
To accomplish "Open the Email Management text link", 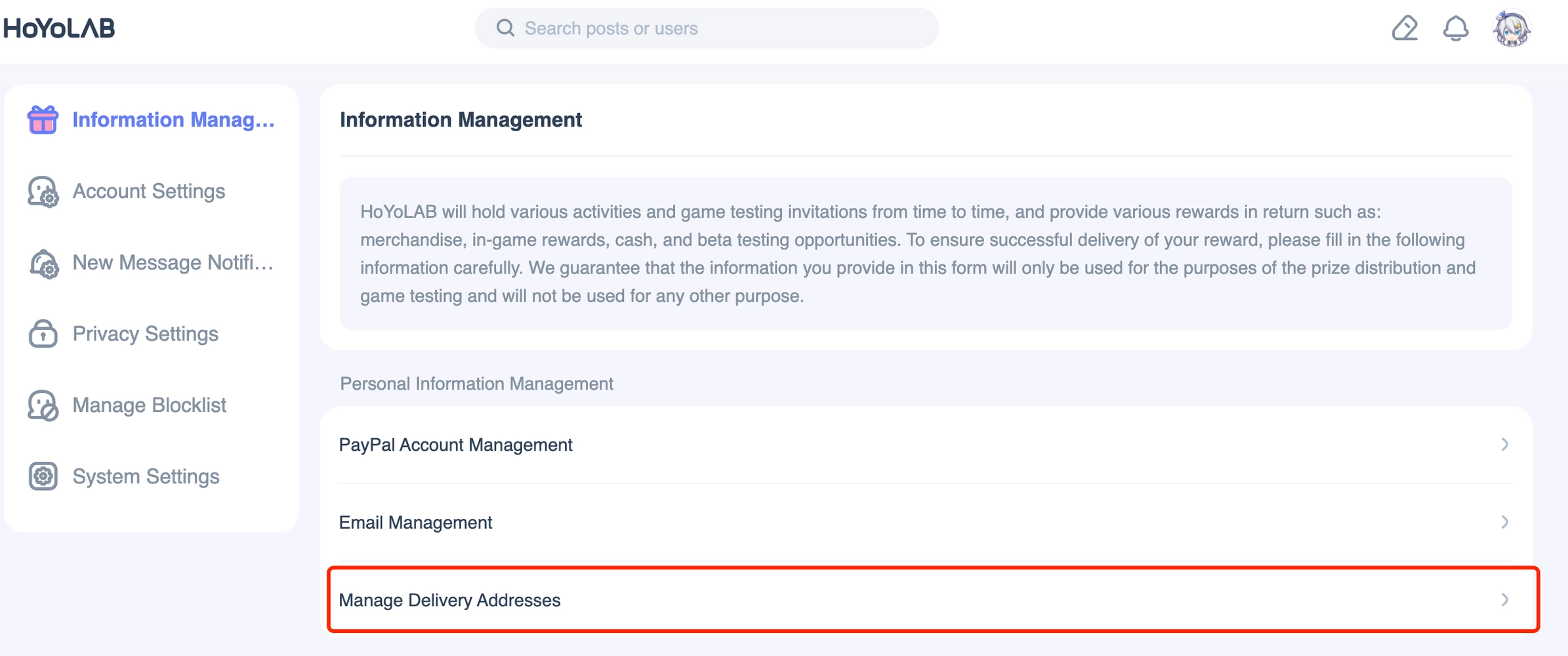I will tap(415, 523).
